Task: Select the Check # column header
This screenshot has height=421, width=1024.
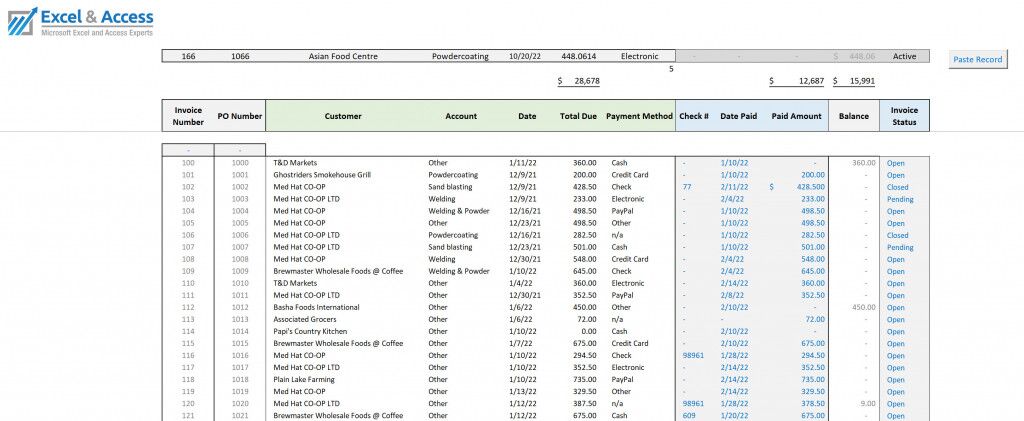Action: pyautogui.click(x=694, y=116)
